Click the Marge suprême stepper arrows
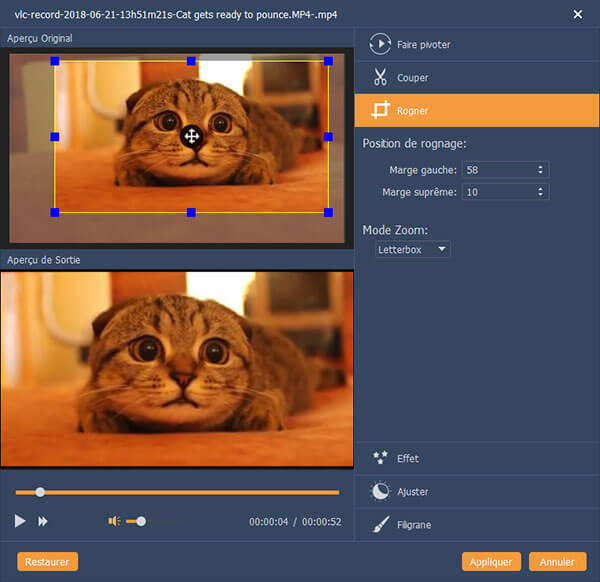The image size is (600, 582). (541, 191)
